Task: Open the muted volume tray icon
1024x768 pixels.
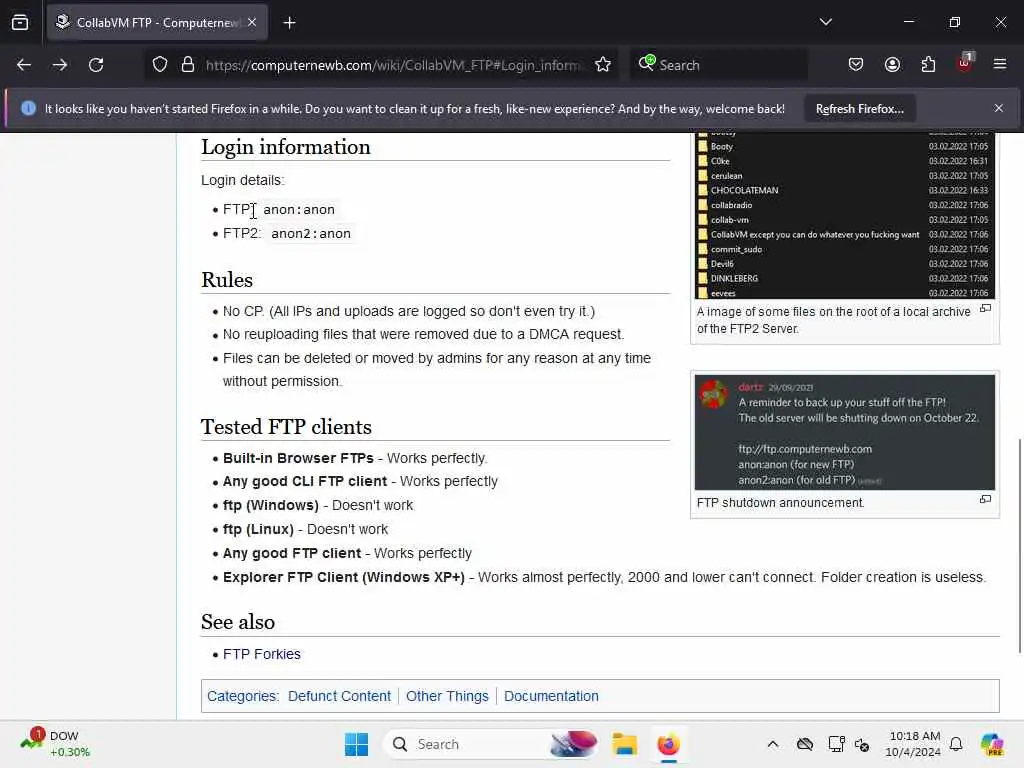Action: [x=862, y=744]
